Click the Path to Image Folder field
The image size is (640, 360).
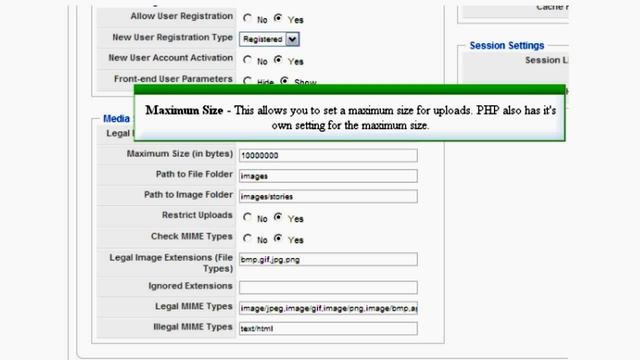tap(328, 196)
